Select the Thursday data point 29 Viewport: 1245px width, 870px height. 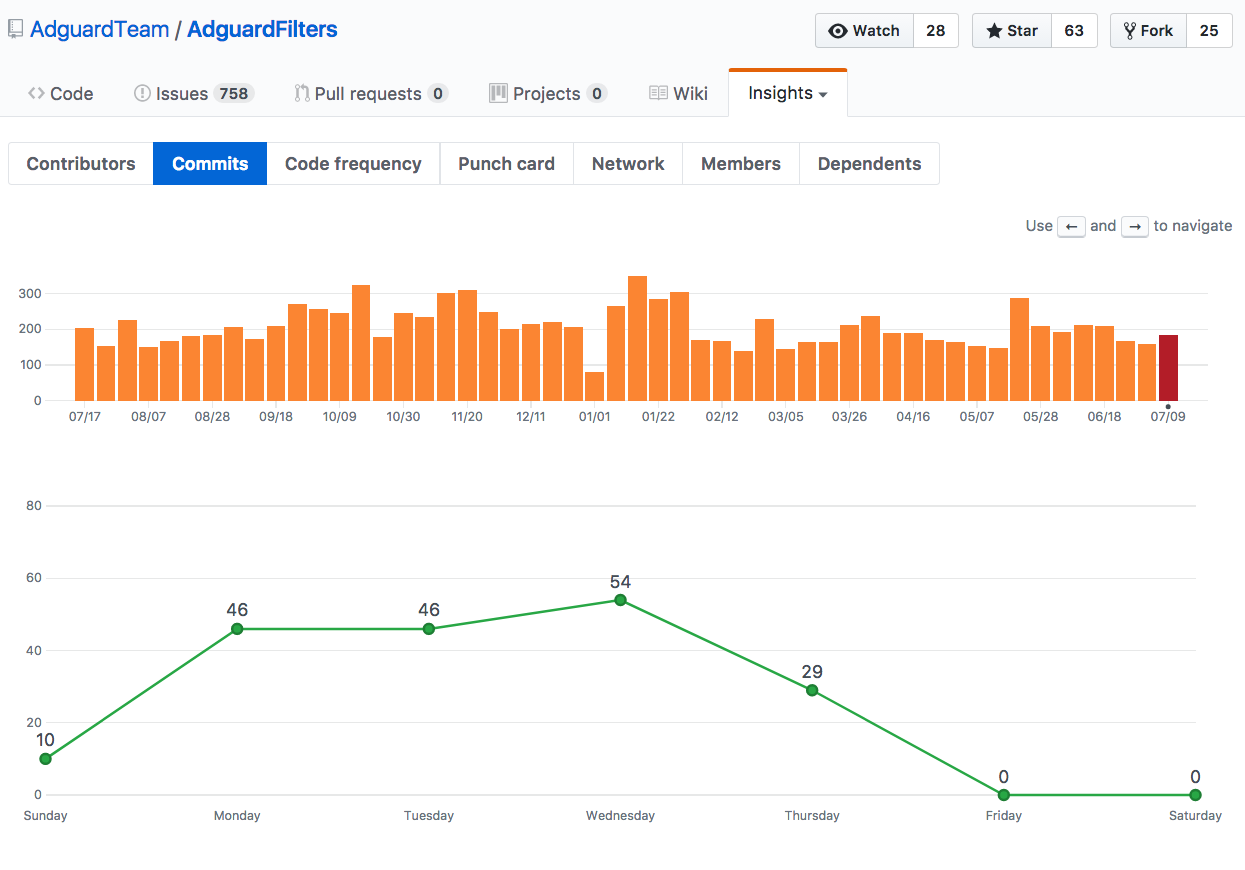tap(812, 690)
